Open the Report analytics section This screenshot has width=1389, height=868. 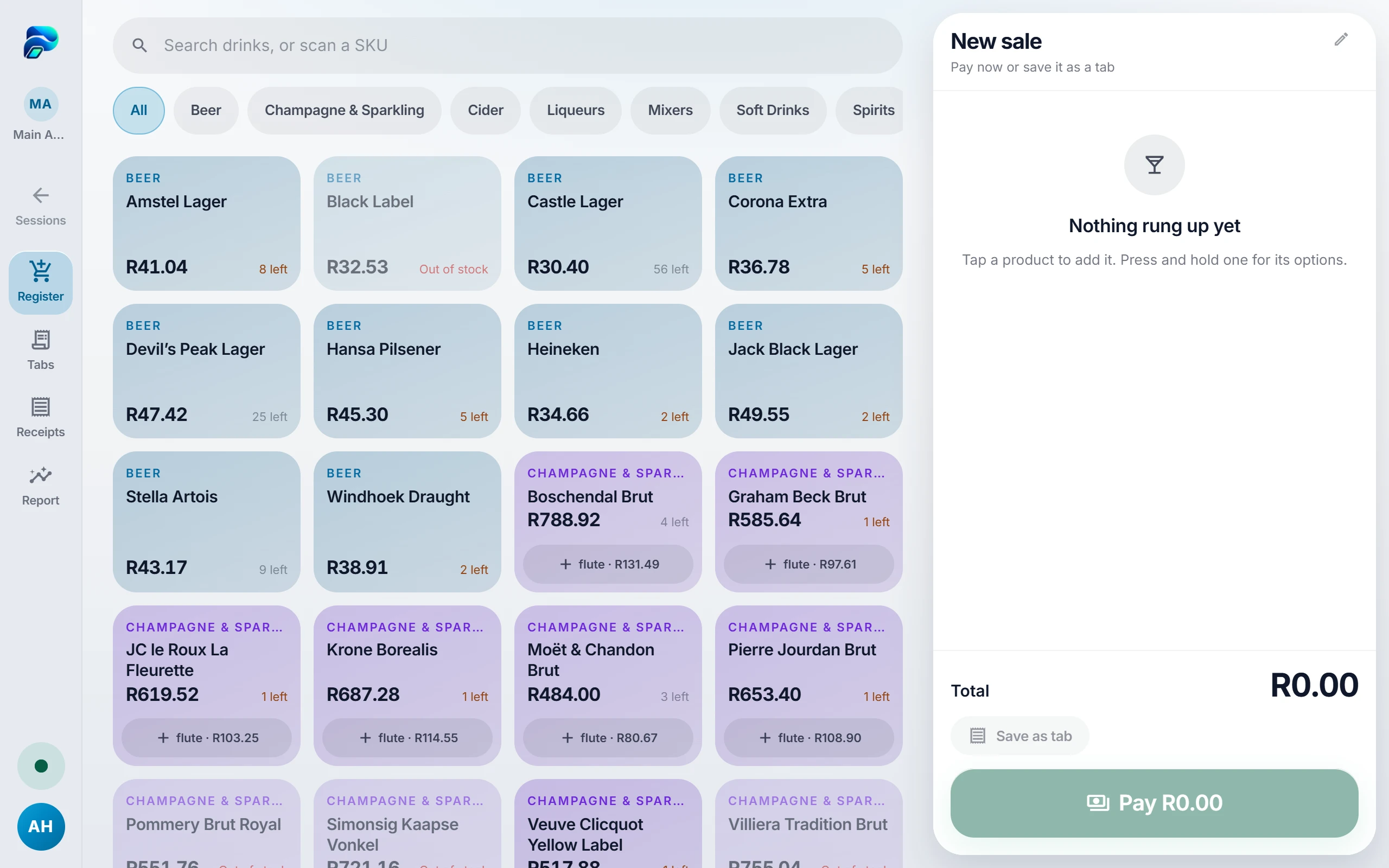[40, 486]
